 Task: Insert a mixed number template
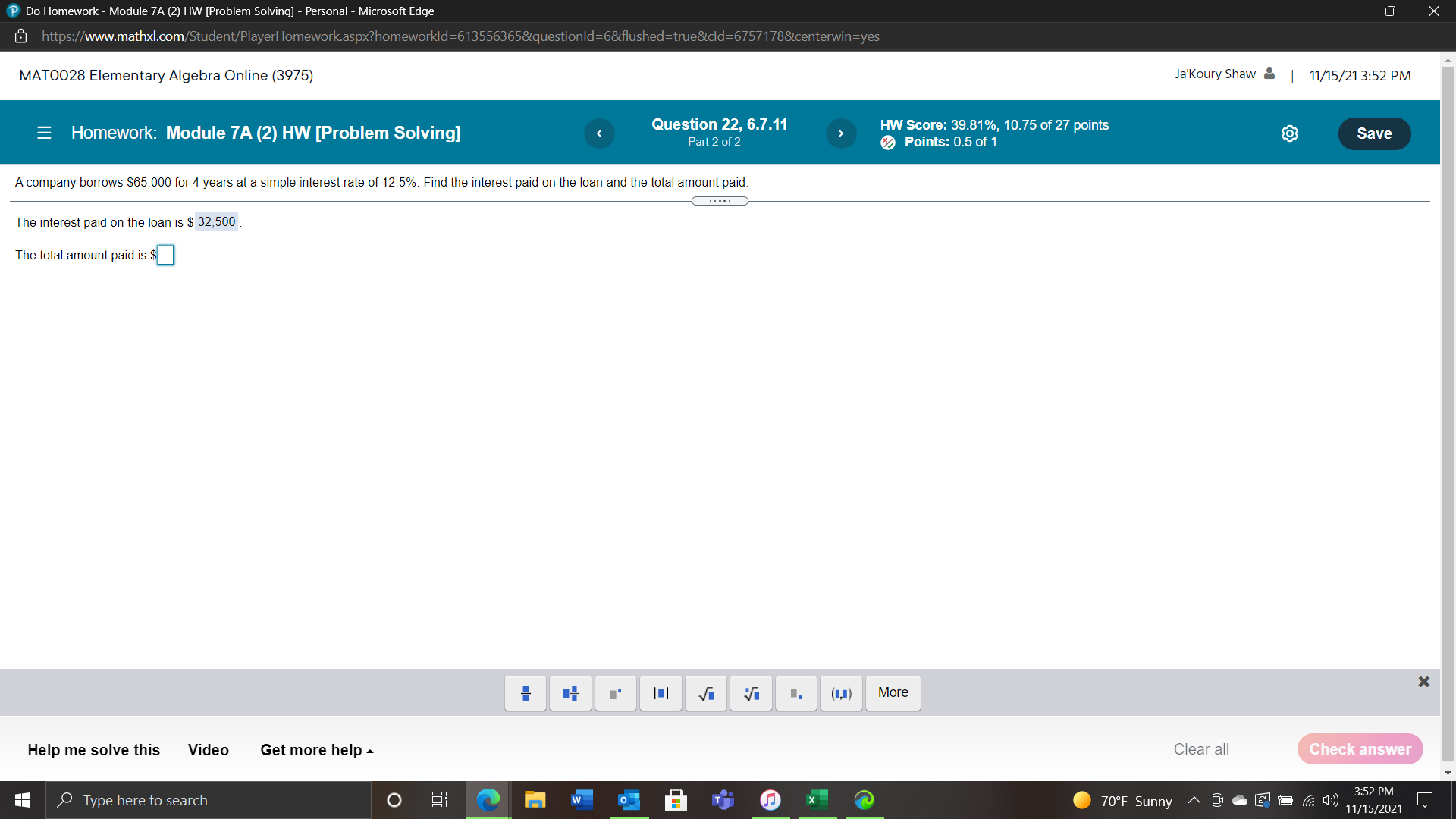(570, 693)
